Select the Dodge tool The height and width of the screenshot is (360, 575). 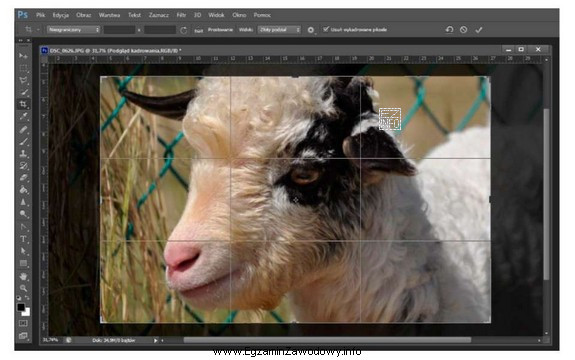point(23,214)
